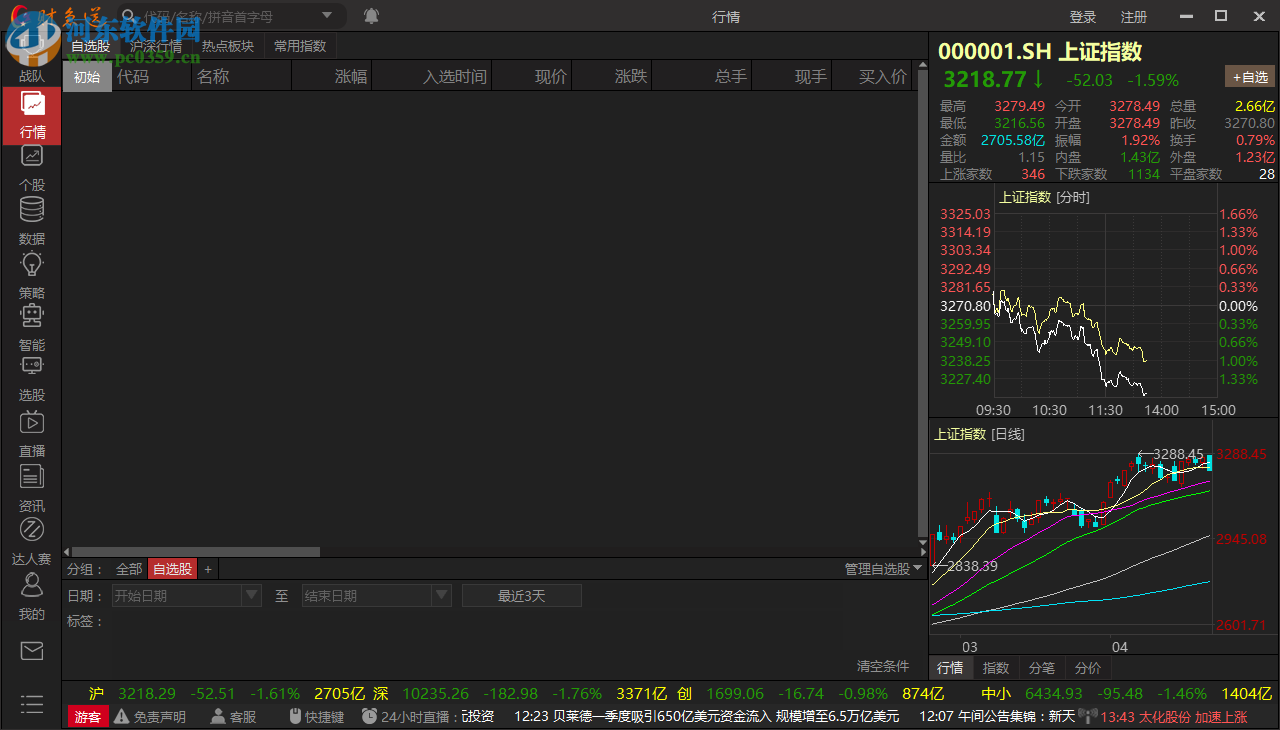Open the list menu icon at sidebar bottom
1280x730 pixels.
pyautogui.click(x=32, y=705)
